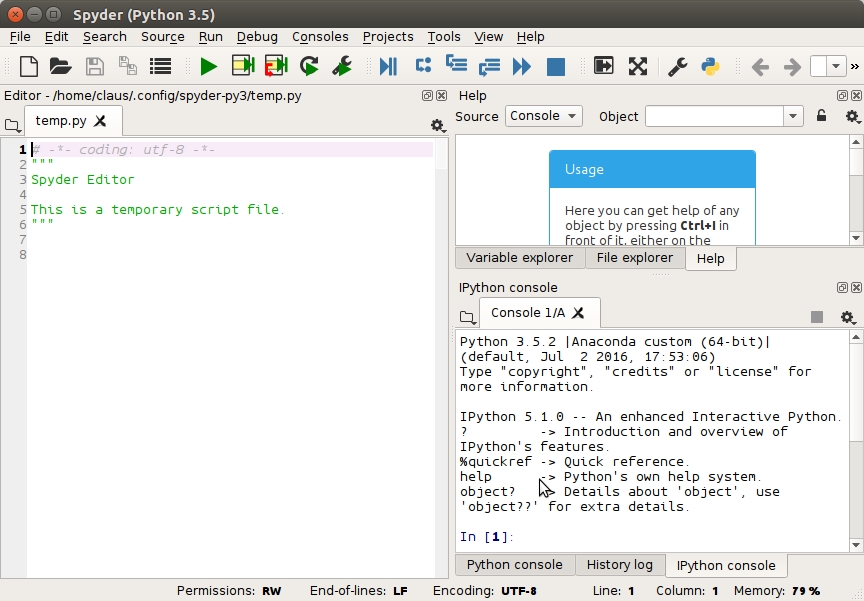Close the Help pane

coord(856,95)
